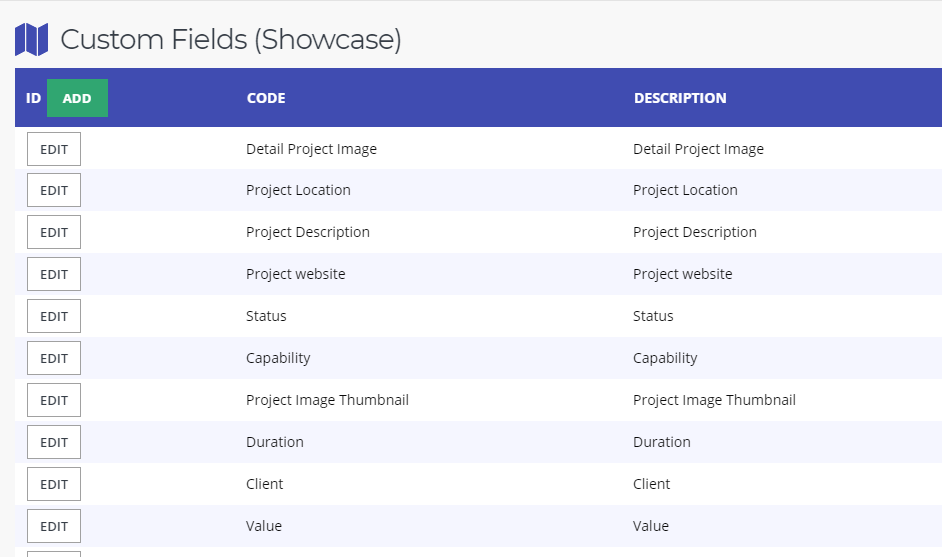Edit the Project Image Thumbnail field
The width and height of the screenshot is (942, 557).
(x=54, y=400)
